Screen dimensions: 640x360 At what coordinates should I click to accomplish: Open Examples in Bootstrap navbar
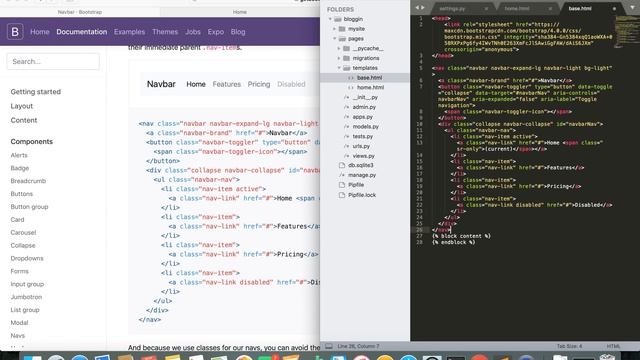click(129, 32)
